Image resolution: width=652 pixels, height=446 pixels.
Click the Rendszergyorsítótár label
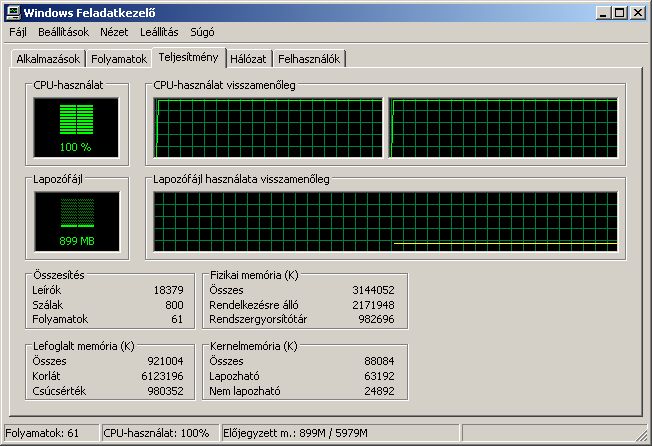pos(258,319)
